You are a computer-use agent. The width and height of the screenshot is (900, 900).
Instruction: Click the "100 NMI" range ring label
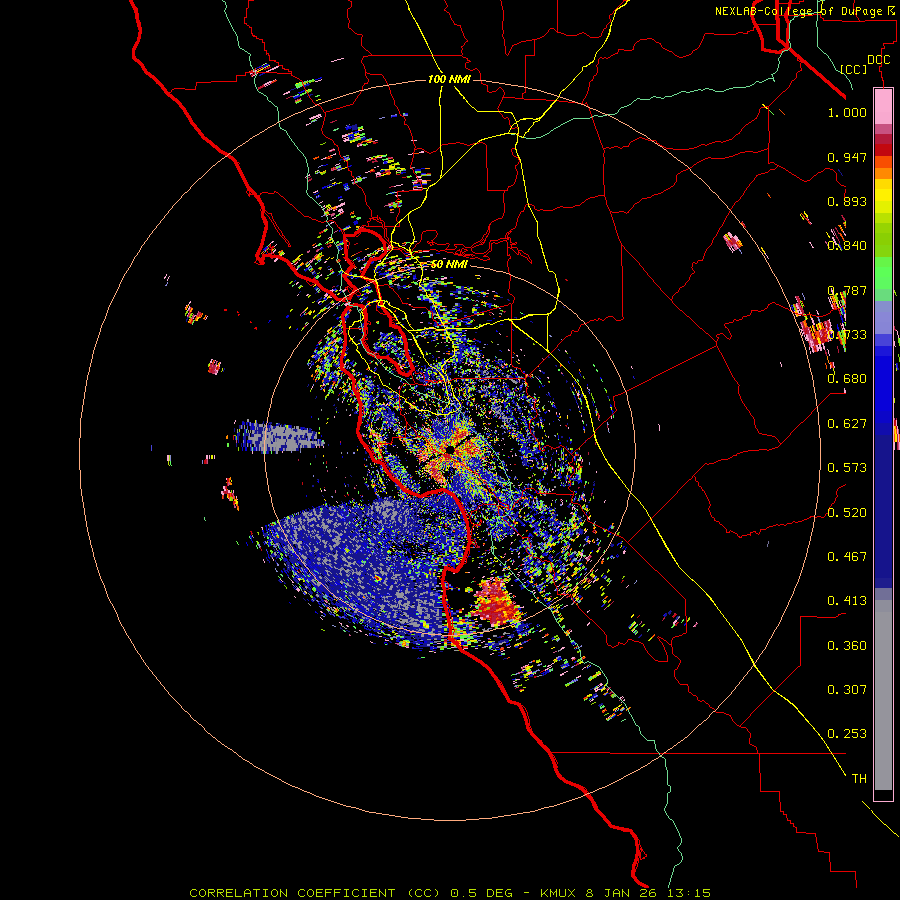[449, 79]
